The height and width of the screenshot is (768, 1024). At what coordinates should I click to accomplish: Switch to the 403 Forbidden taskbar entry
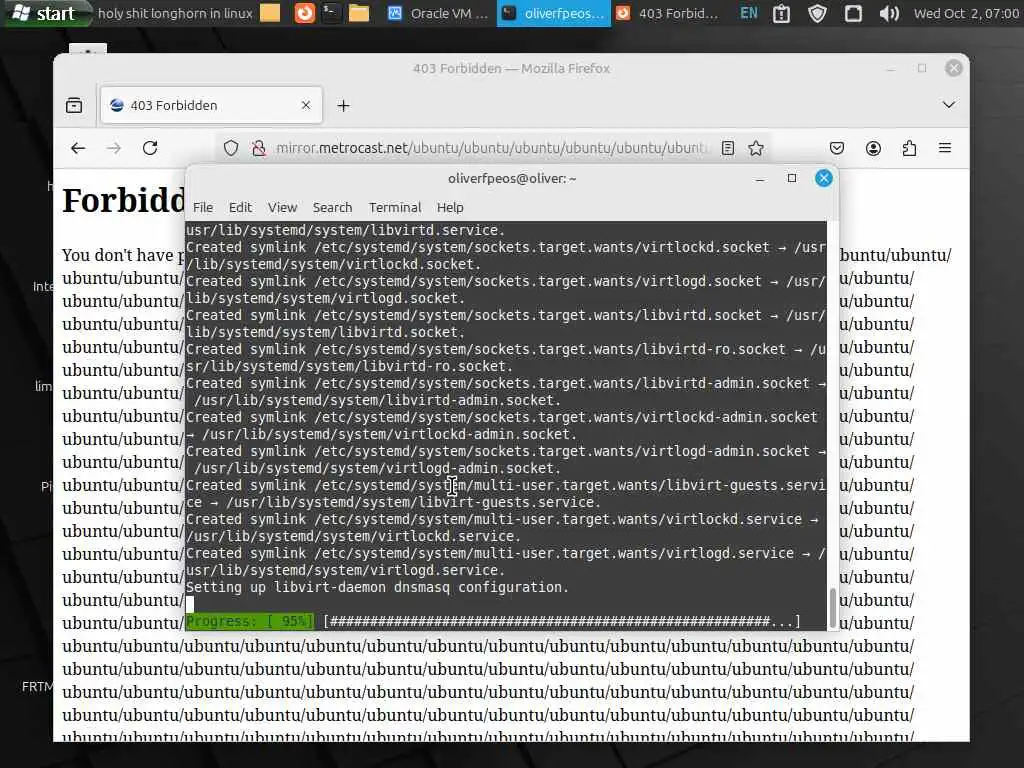pos(667,13)
